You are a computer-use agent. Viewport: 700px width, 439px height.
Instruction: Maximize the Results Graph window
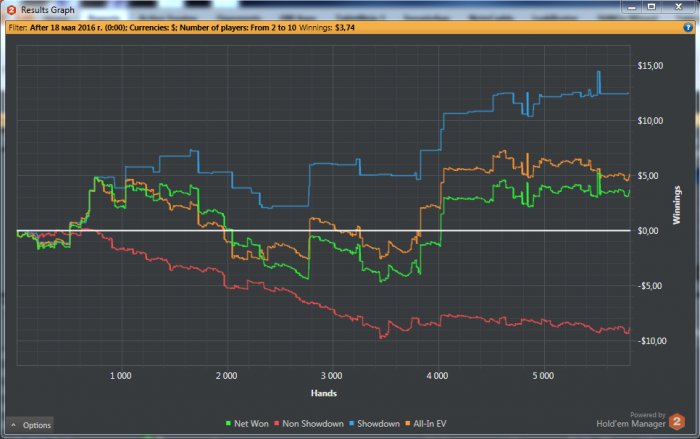[x=651, y=7]
